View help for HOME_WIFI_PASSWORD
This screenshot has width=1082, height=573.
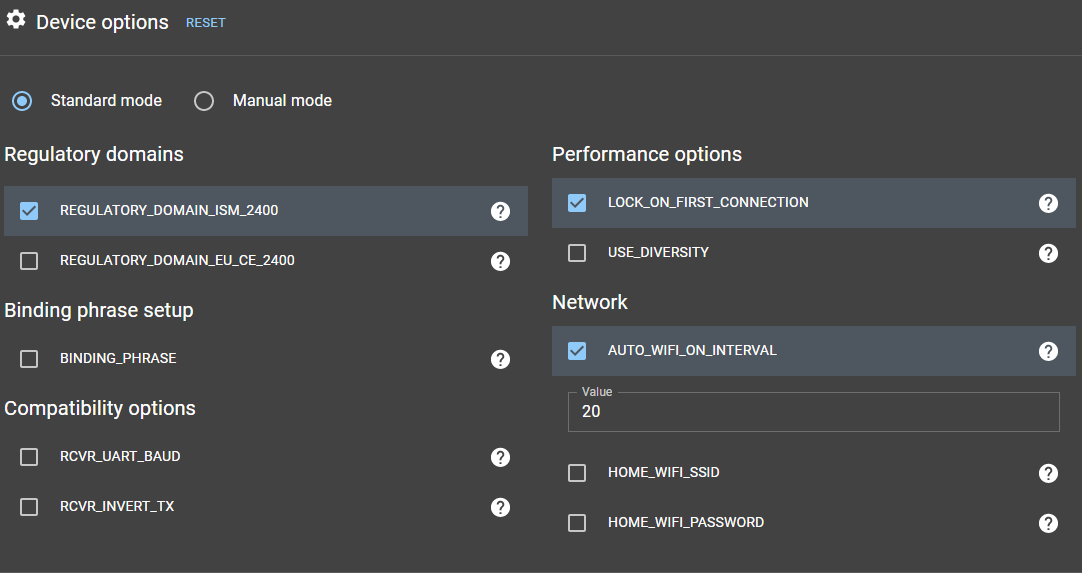pos(1048,523)
